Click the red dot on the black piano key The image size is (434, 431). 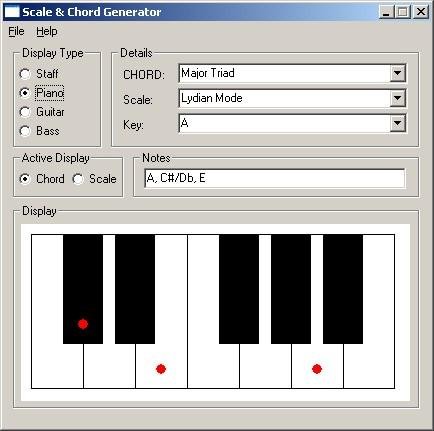point(83,324)
